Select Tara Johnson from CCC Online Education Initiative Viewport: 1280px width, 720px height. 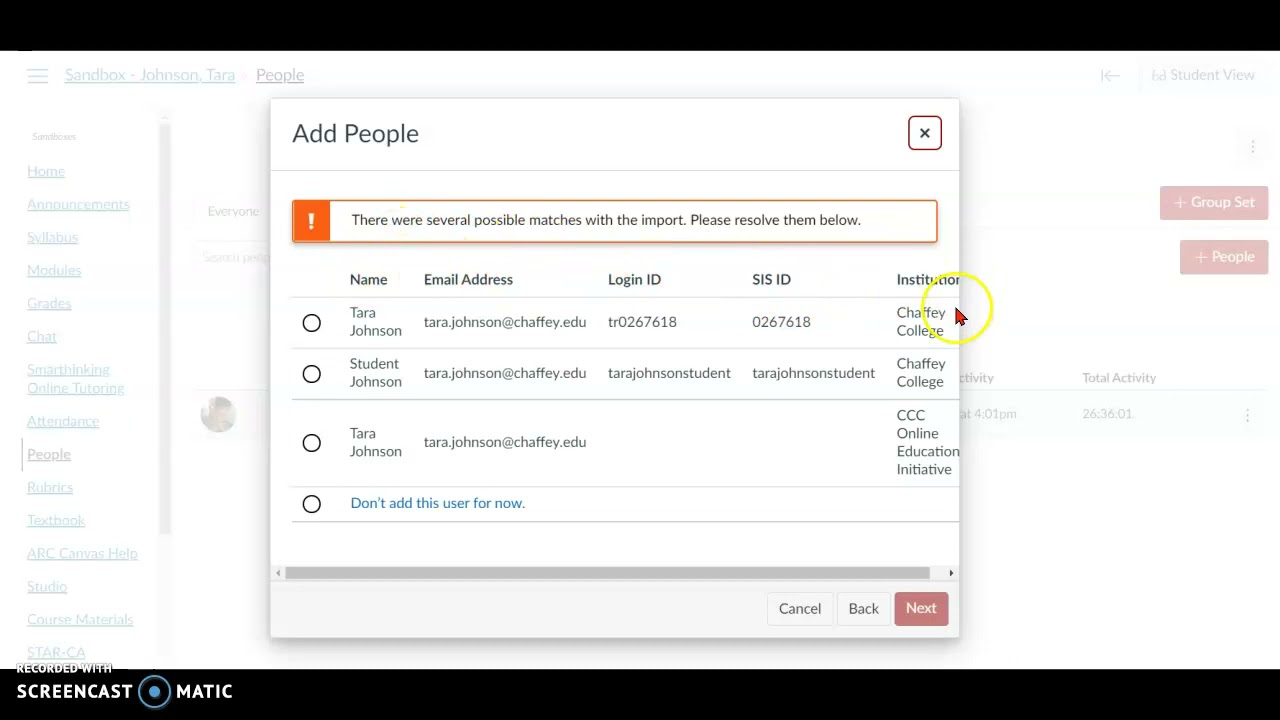click(x=312, y=443)
